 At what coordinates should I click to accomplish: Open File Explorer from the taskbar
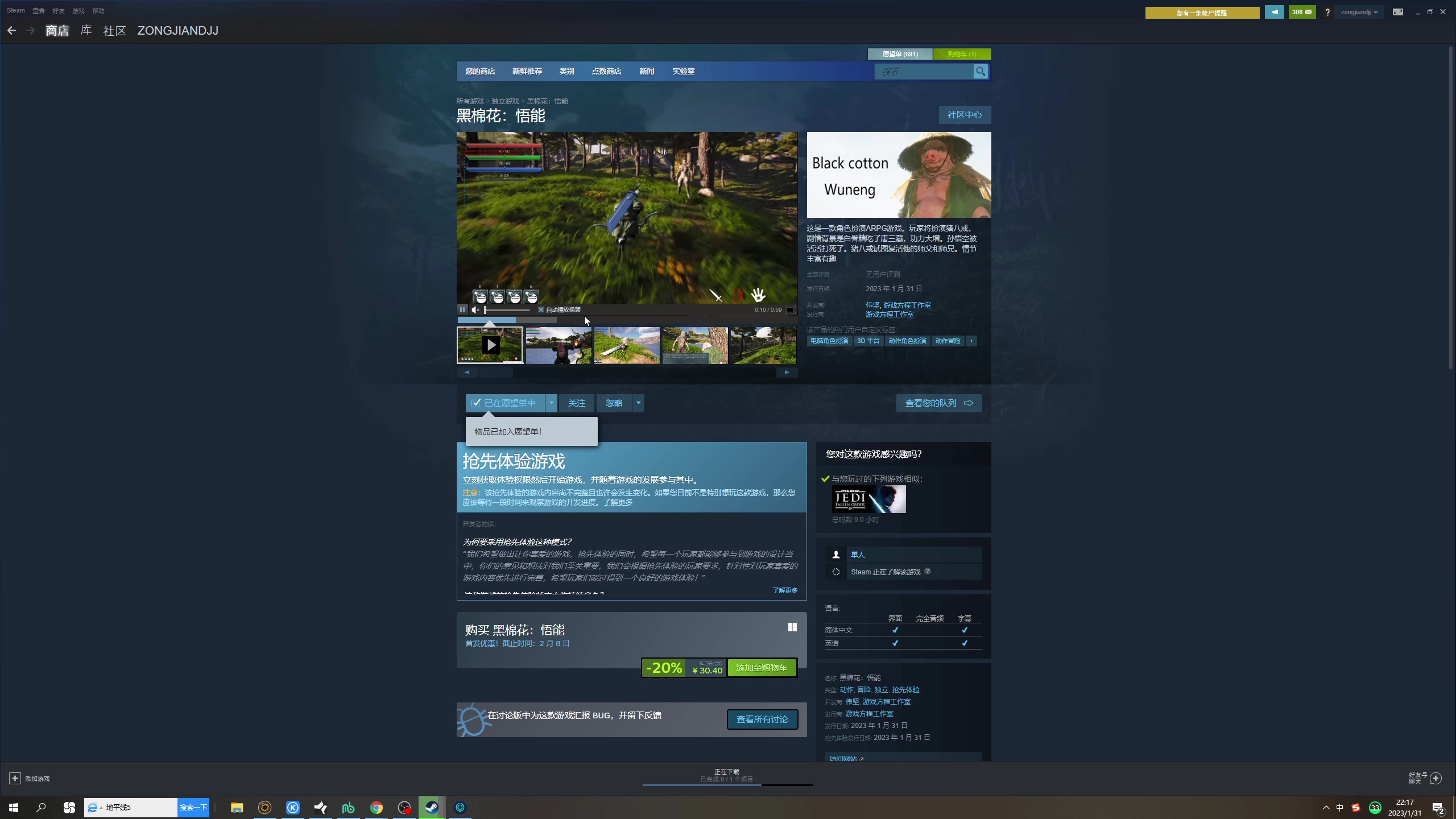point(237,808)
